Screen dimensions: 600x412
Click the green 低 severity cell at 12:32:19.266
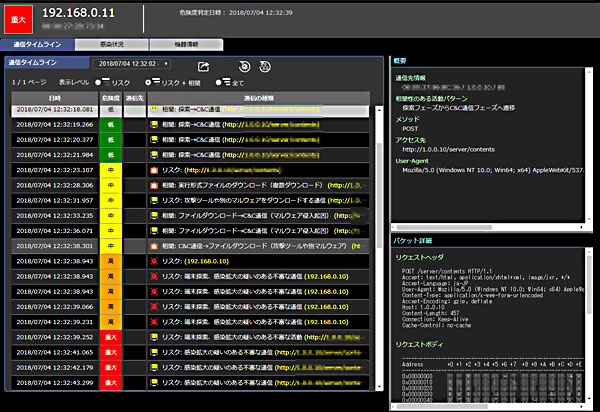click(x=111, y=124)
